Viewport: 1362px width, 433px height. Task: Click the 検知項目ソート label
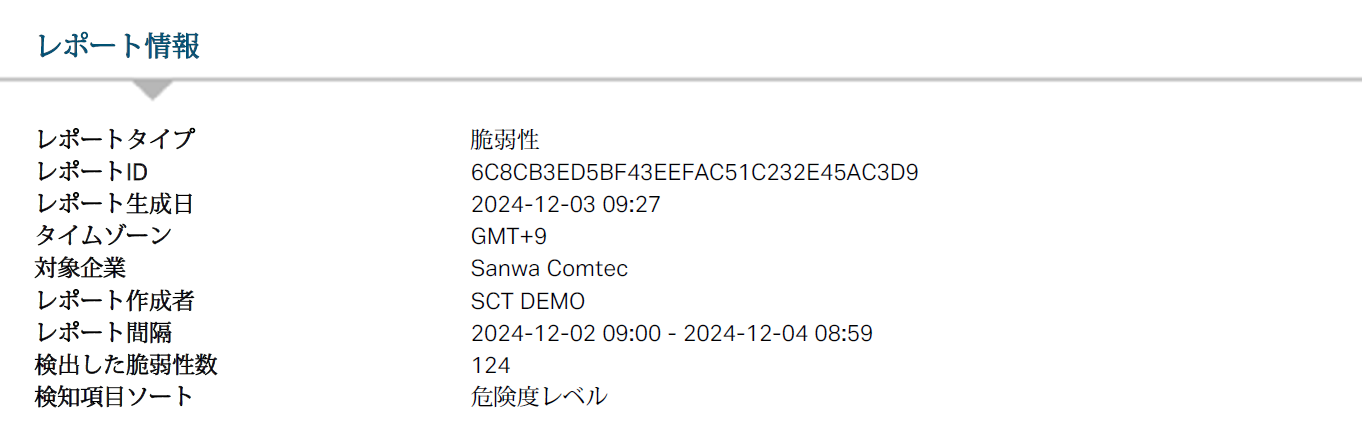(x=114, y=396)
